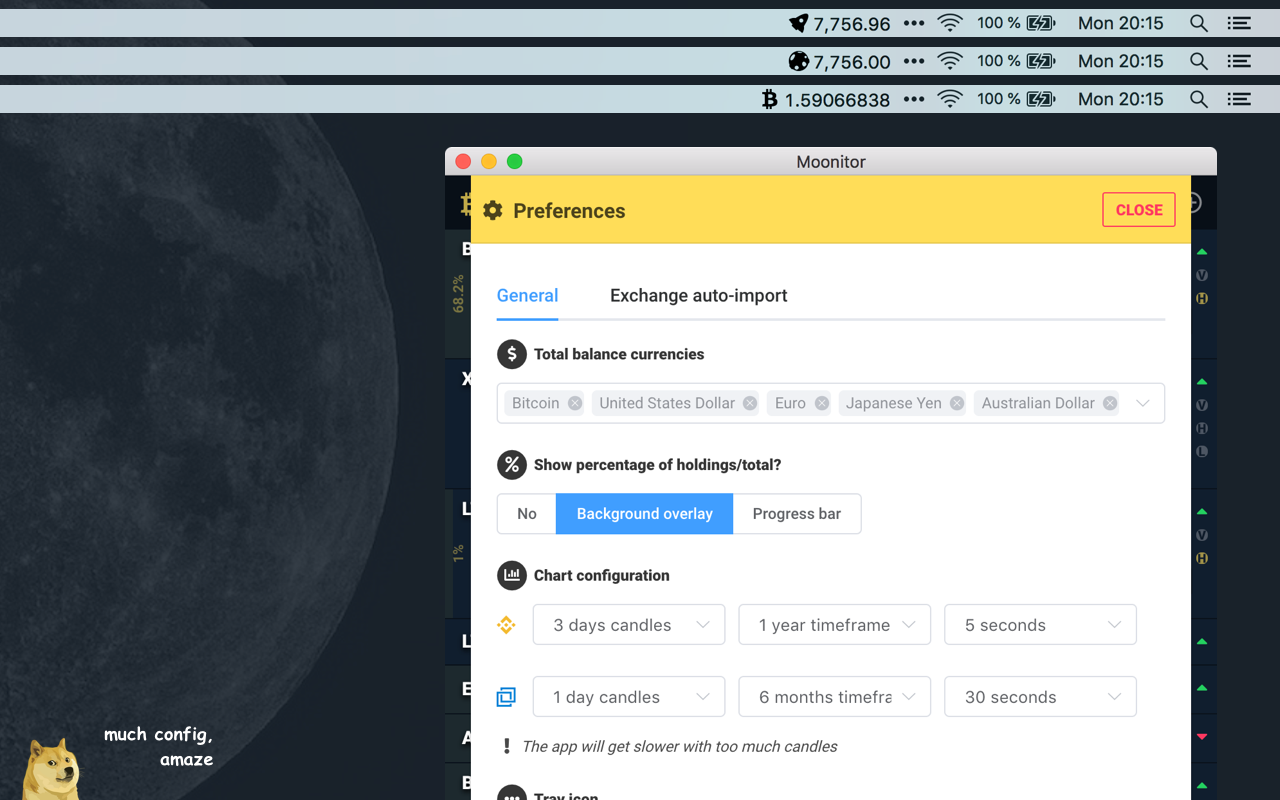Viewport: 1280px width, 800px height.
Task: Remove Euro currency tag
Action: (x=821, y=403)
